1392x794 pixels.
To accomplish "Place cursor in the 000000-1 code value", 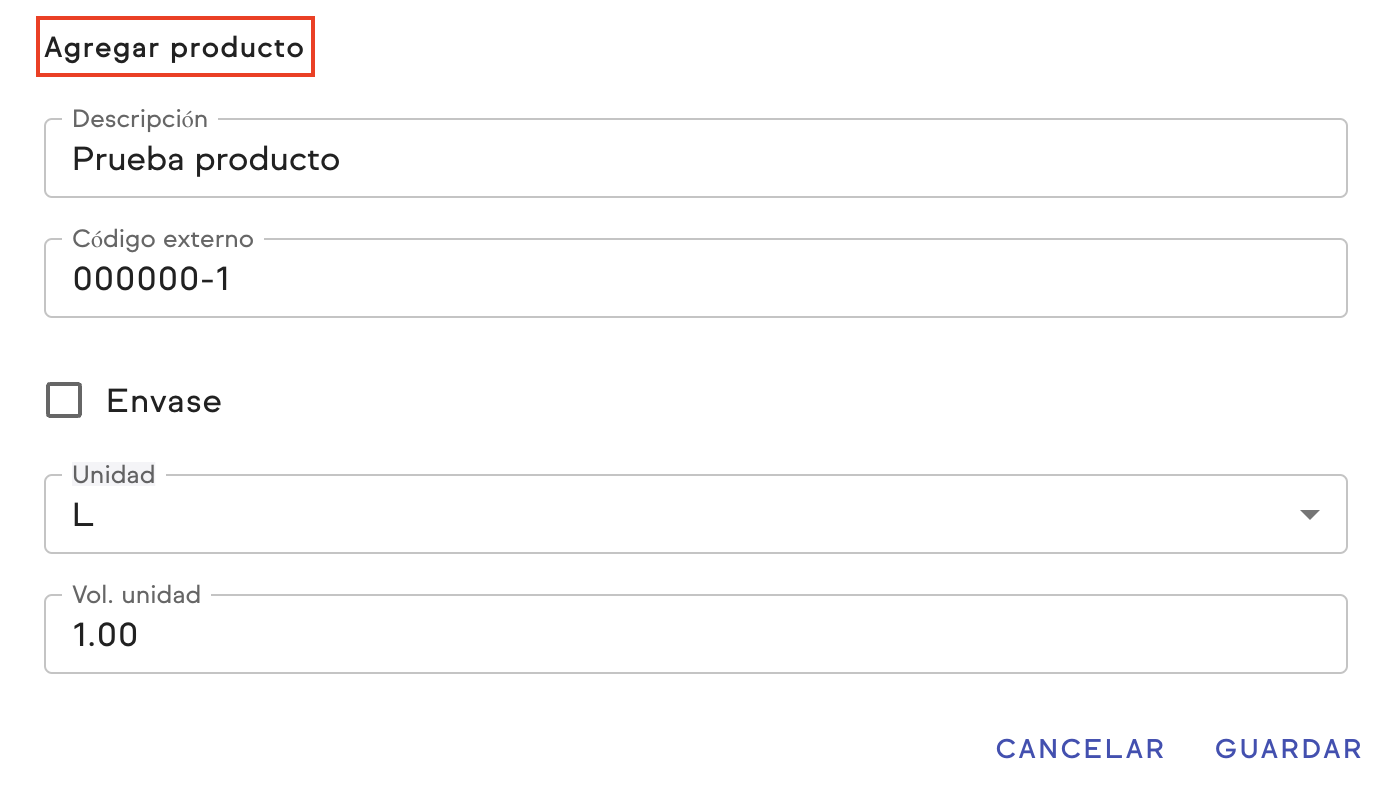I will pyautogui.click(x=151, y=280).
